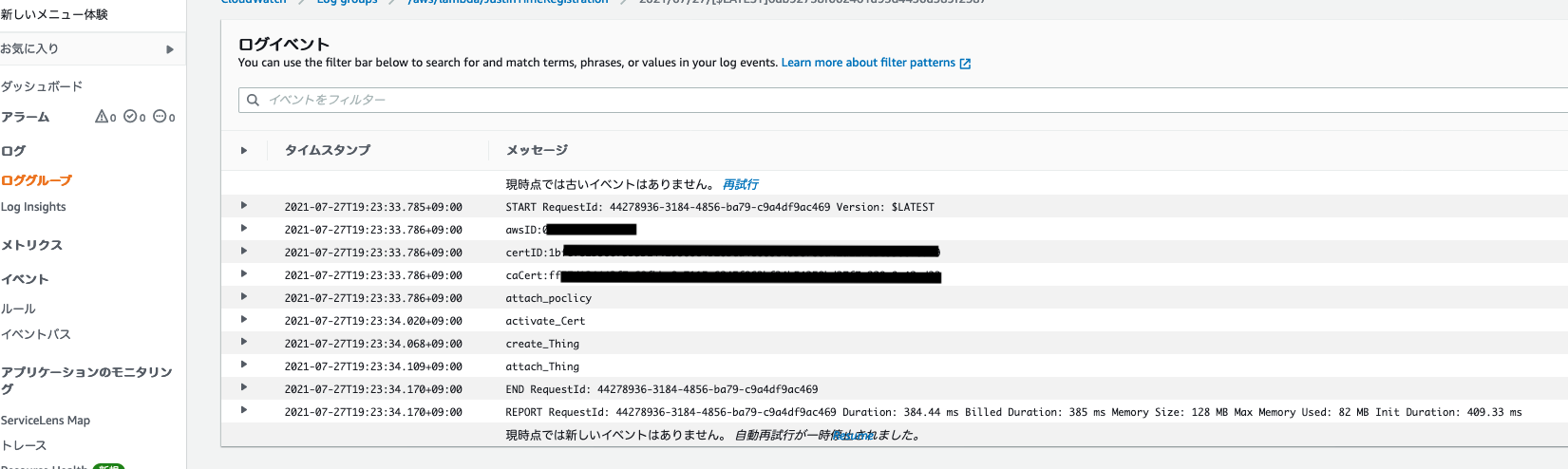The image size is (1568, 469).
Task: Click the ログイベント heading
Action: (x=283, y=44)
